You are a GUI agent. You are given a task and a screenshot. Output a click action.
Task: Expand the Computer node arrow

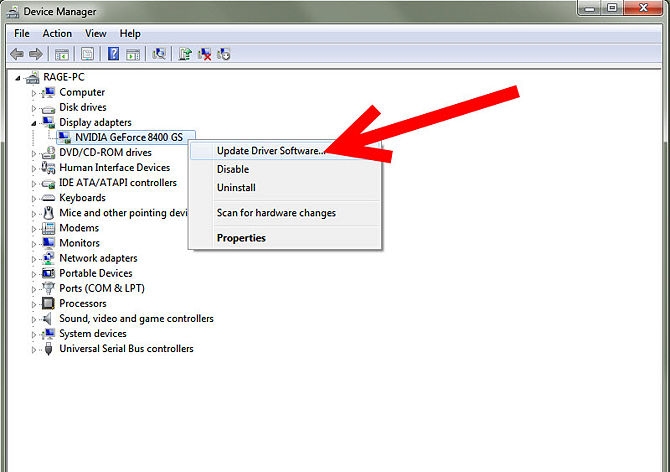(x=34, y=93)
